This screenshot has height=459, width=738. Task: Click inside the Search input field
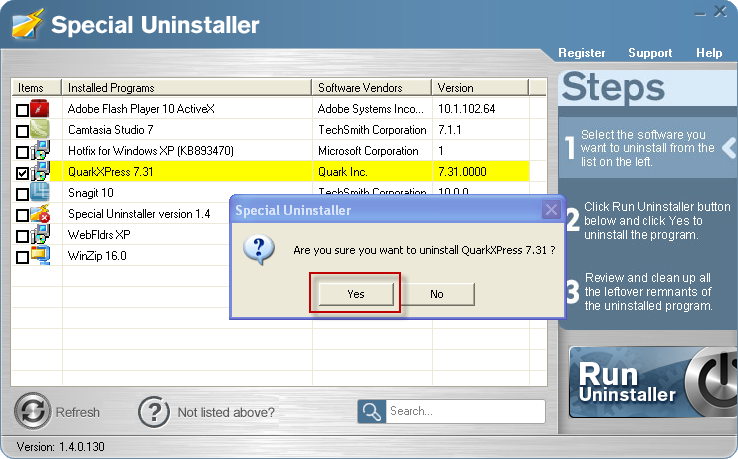coord(465,411)
